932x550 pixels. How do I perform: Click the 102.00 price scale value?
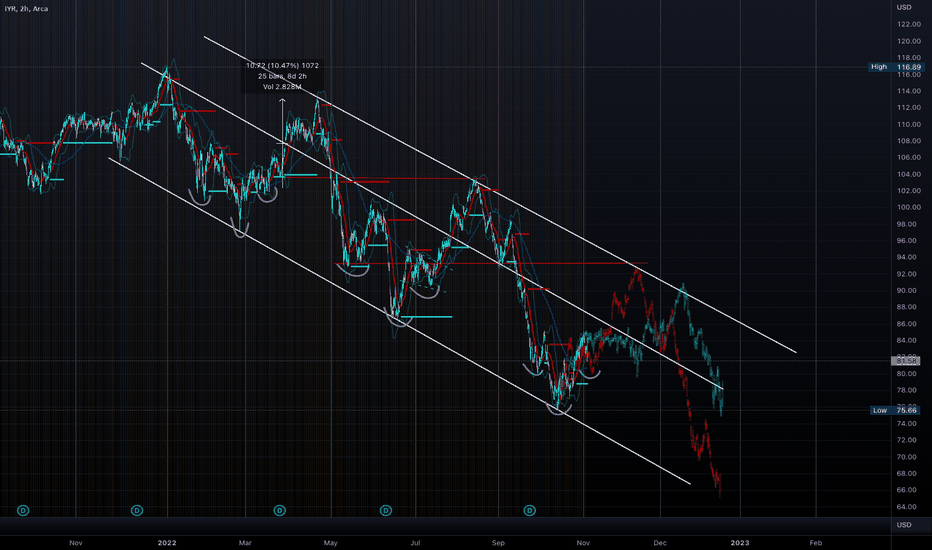[x=909, y=191]
